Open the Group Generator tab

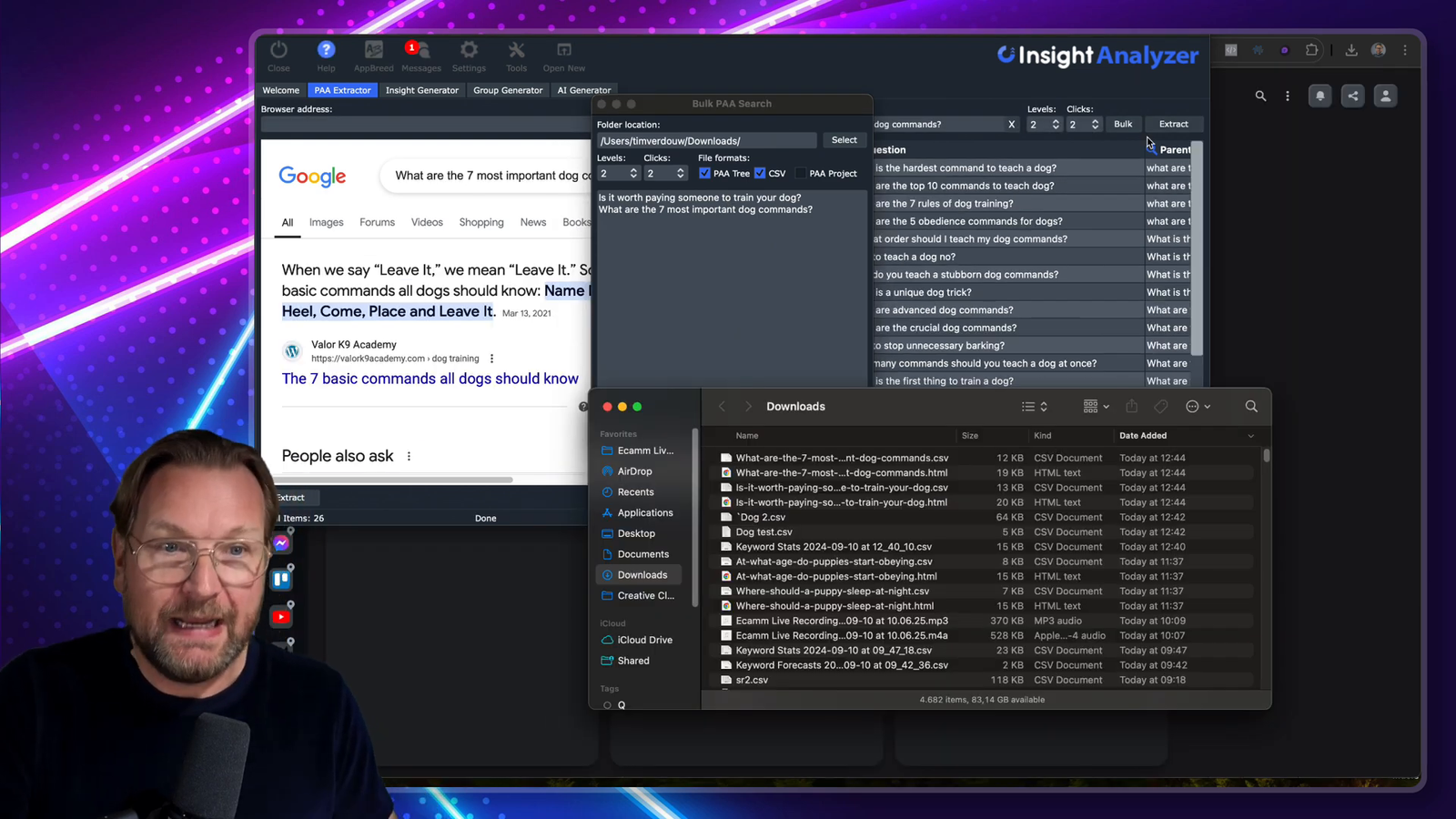tap(508, 90)
